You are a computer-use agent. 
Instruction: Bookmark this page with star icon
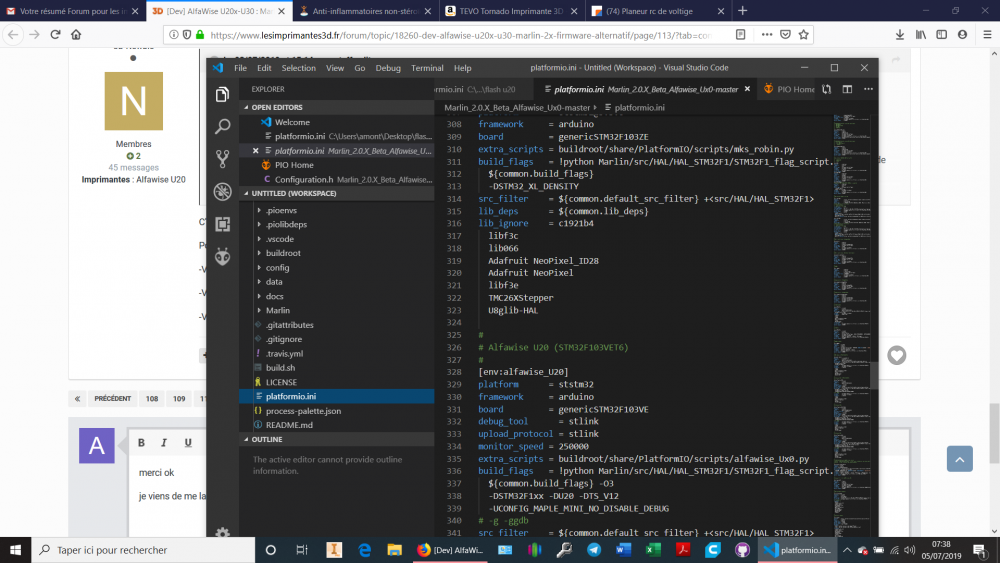(804, 34)
